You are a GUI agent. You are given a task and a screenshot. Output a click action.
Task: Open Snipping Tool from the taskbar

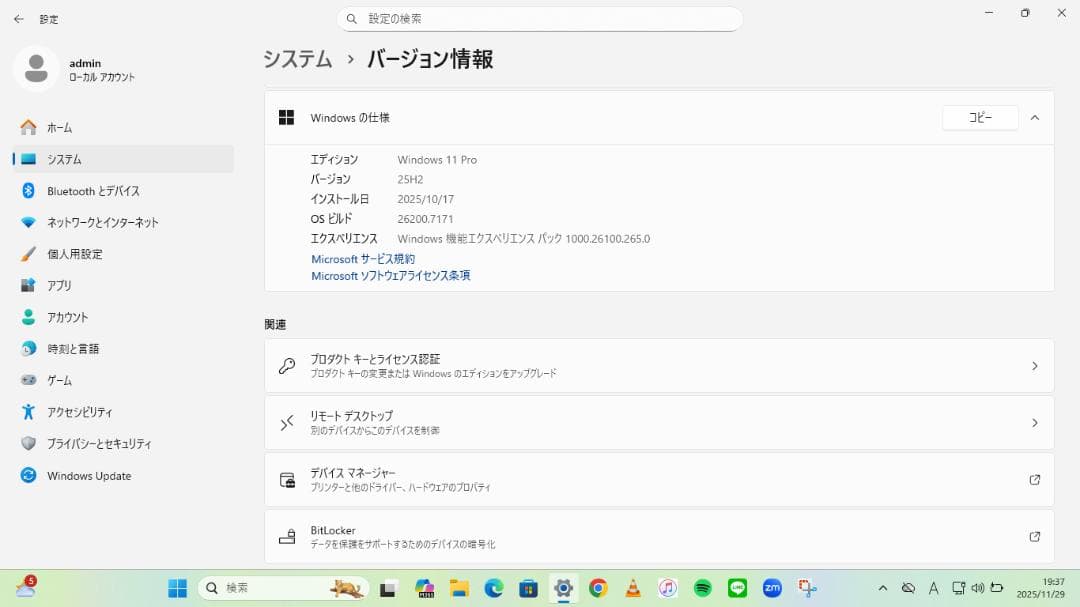click(x=807, y=588)
